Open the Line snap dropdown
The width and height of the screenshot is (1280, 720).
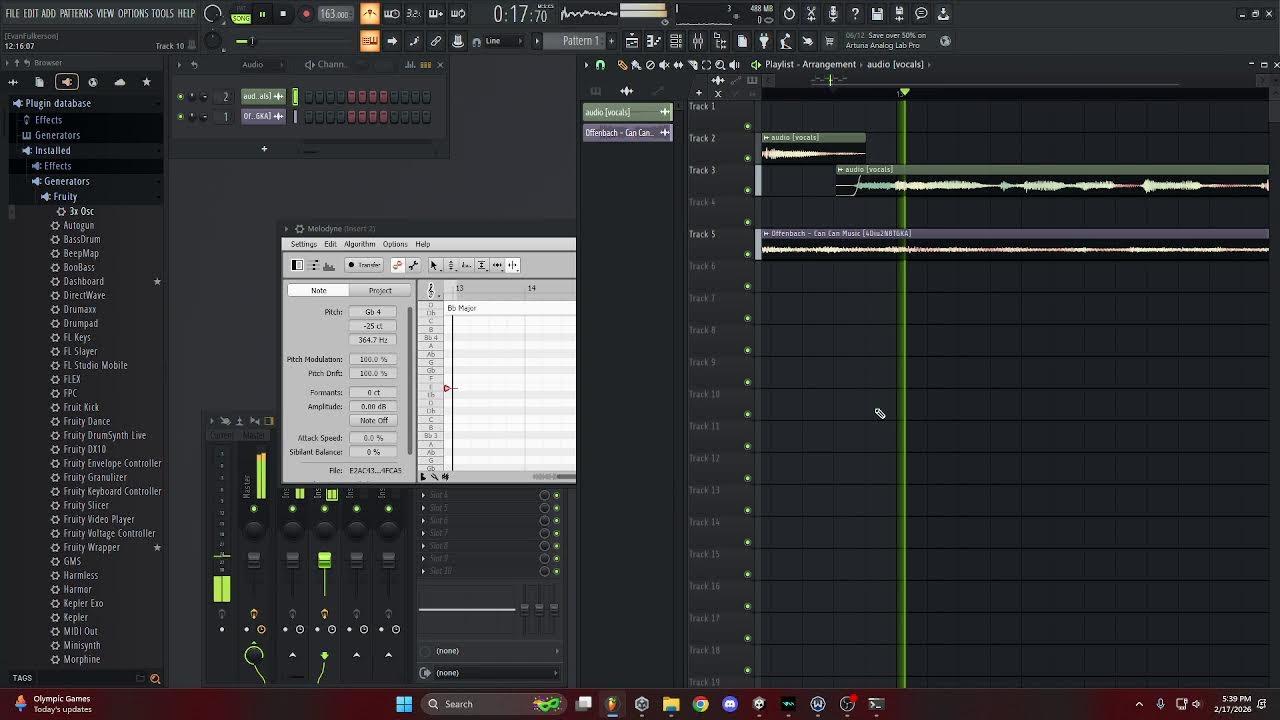coord(503,41)
